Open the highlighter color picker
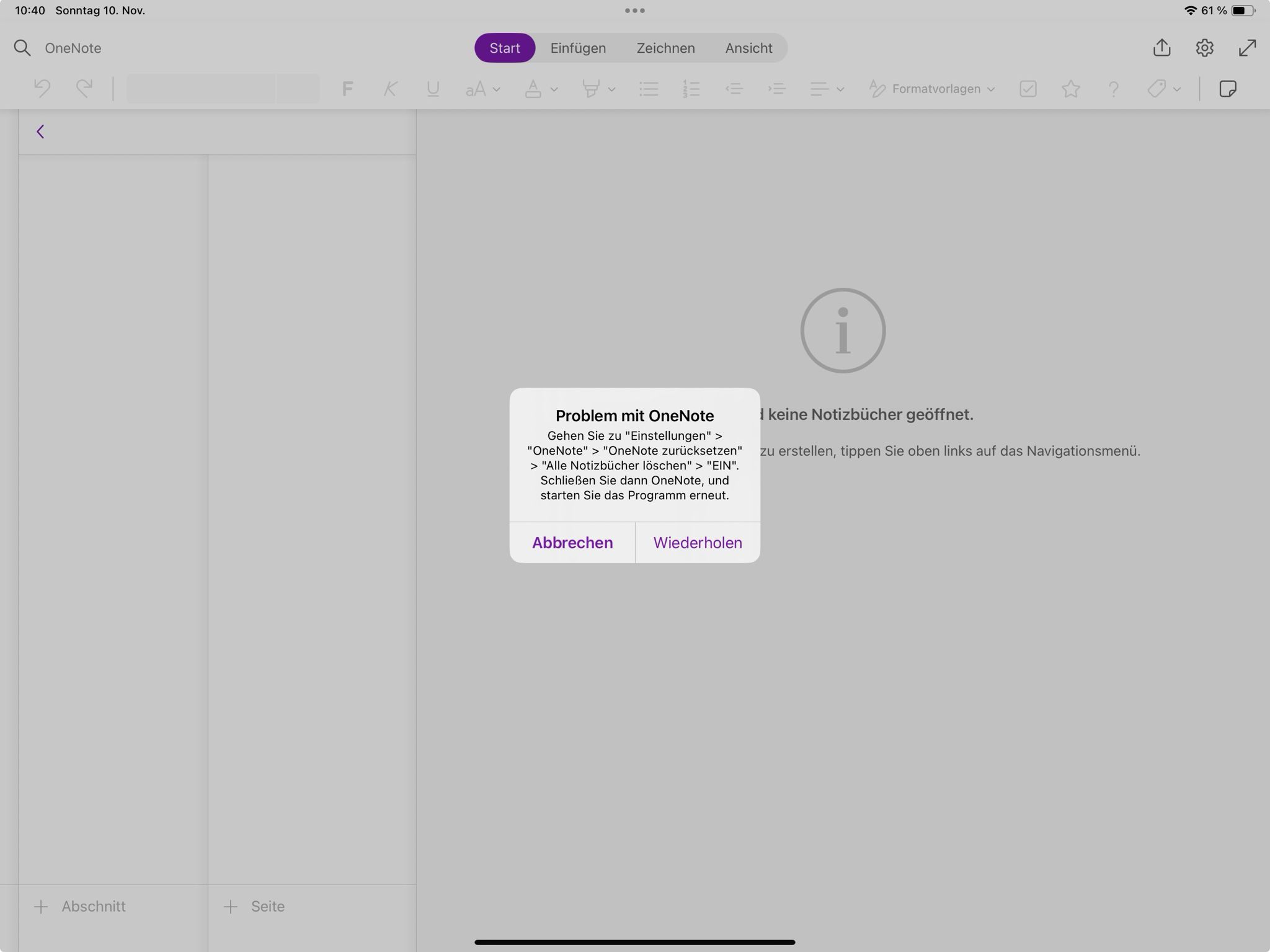Viewport: 1270px width, 952px height. tap(611, 89)
